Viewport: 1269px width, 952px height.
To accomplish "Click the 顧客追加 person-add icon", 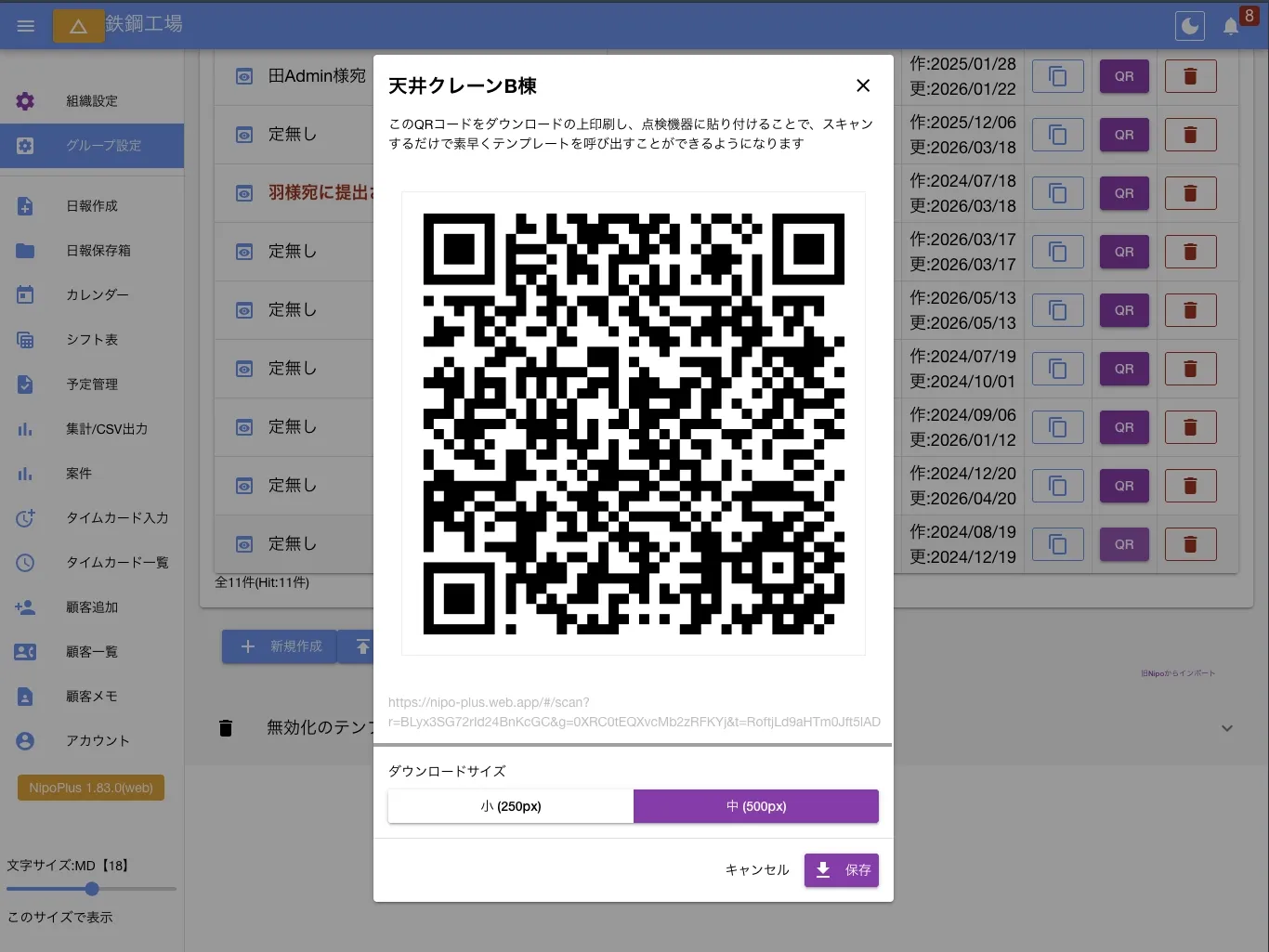I will pyautogui.click(x=25, y=607).
